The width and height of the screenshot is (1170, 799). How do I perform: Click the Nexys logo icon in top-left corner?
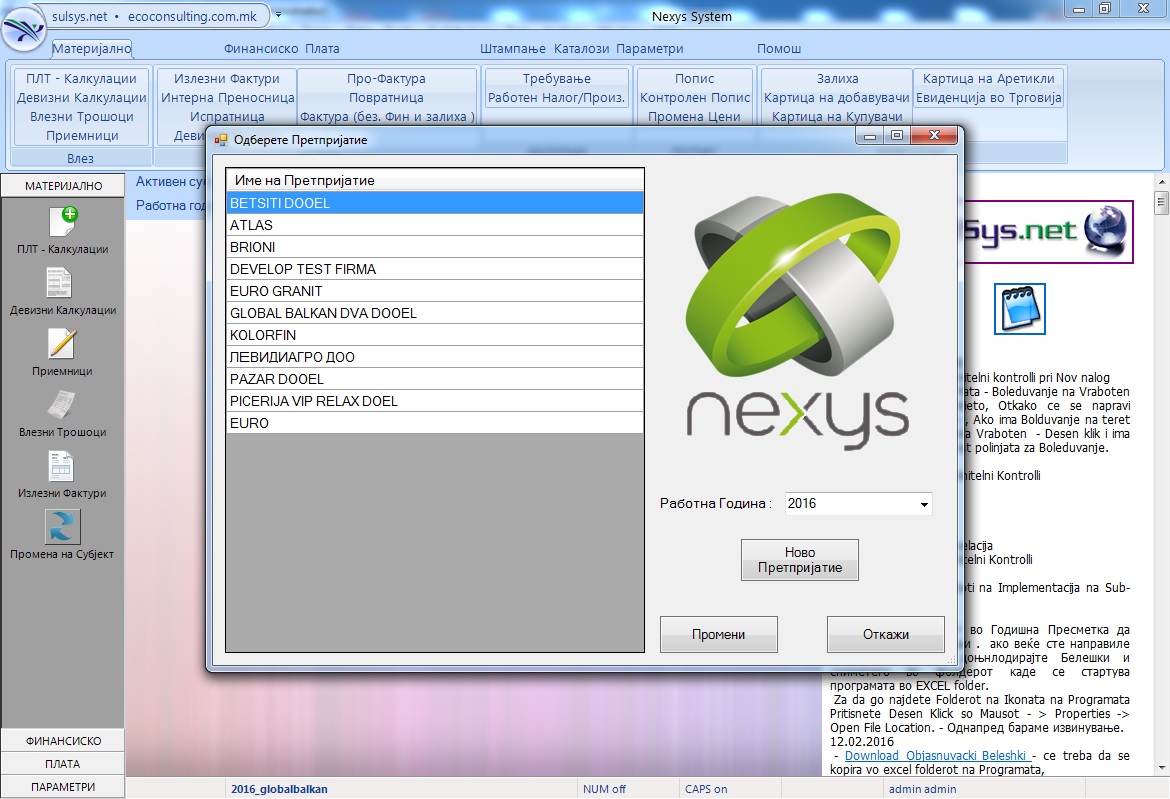tap(24, 26)
